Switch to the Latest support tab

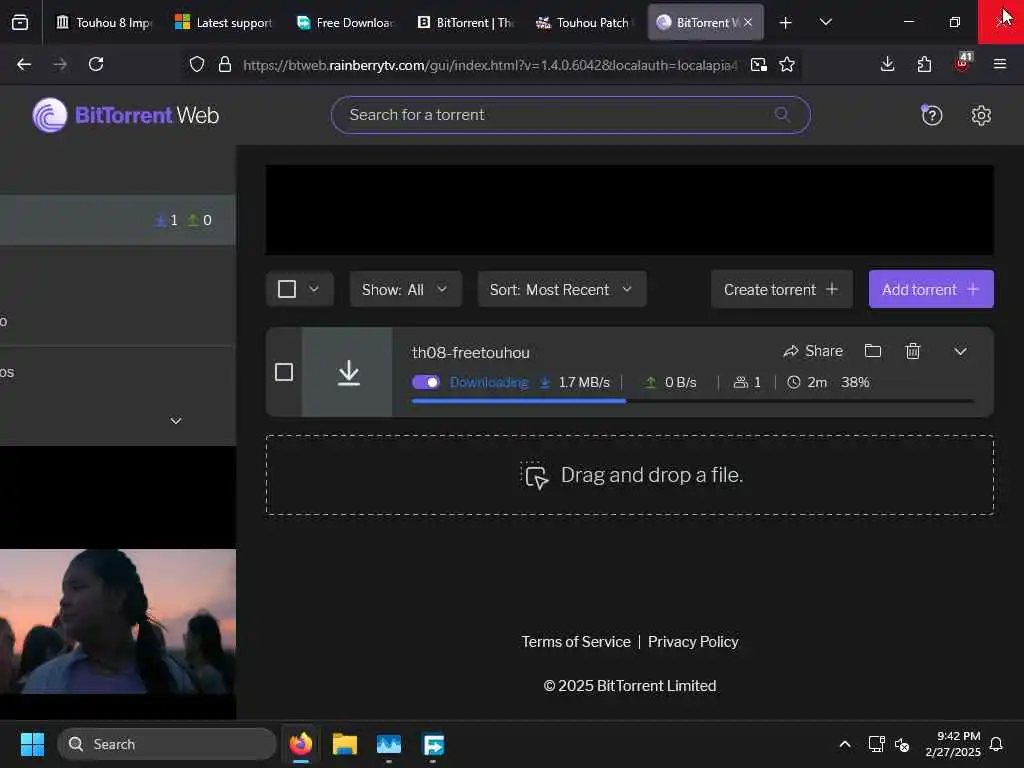pyautogui.click(x=223, y=23)
